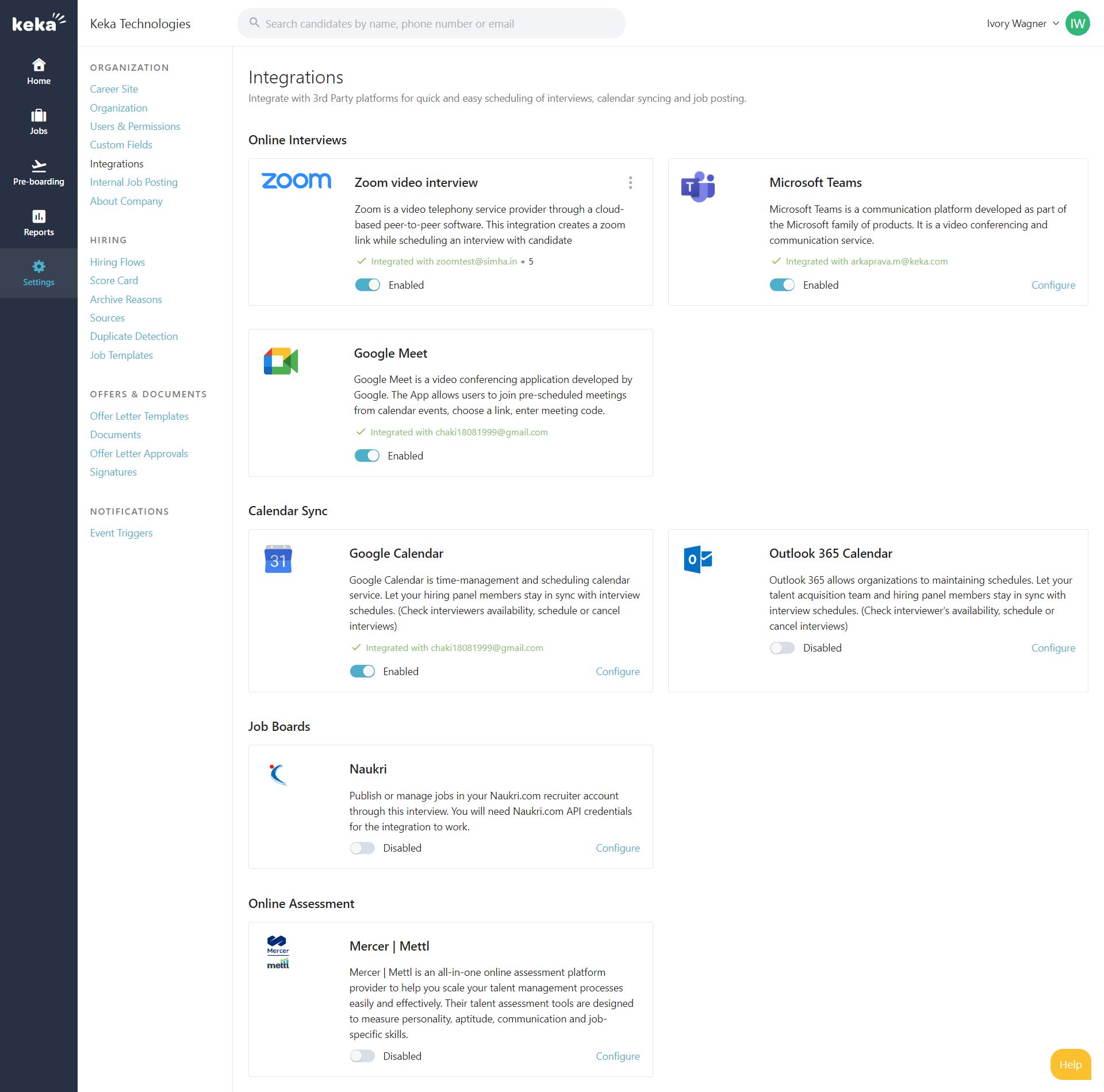Open Custom Fields settings
The image size is (1104, 1092).
(121, 145)
